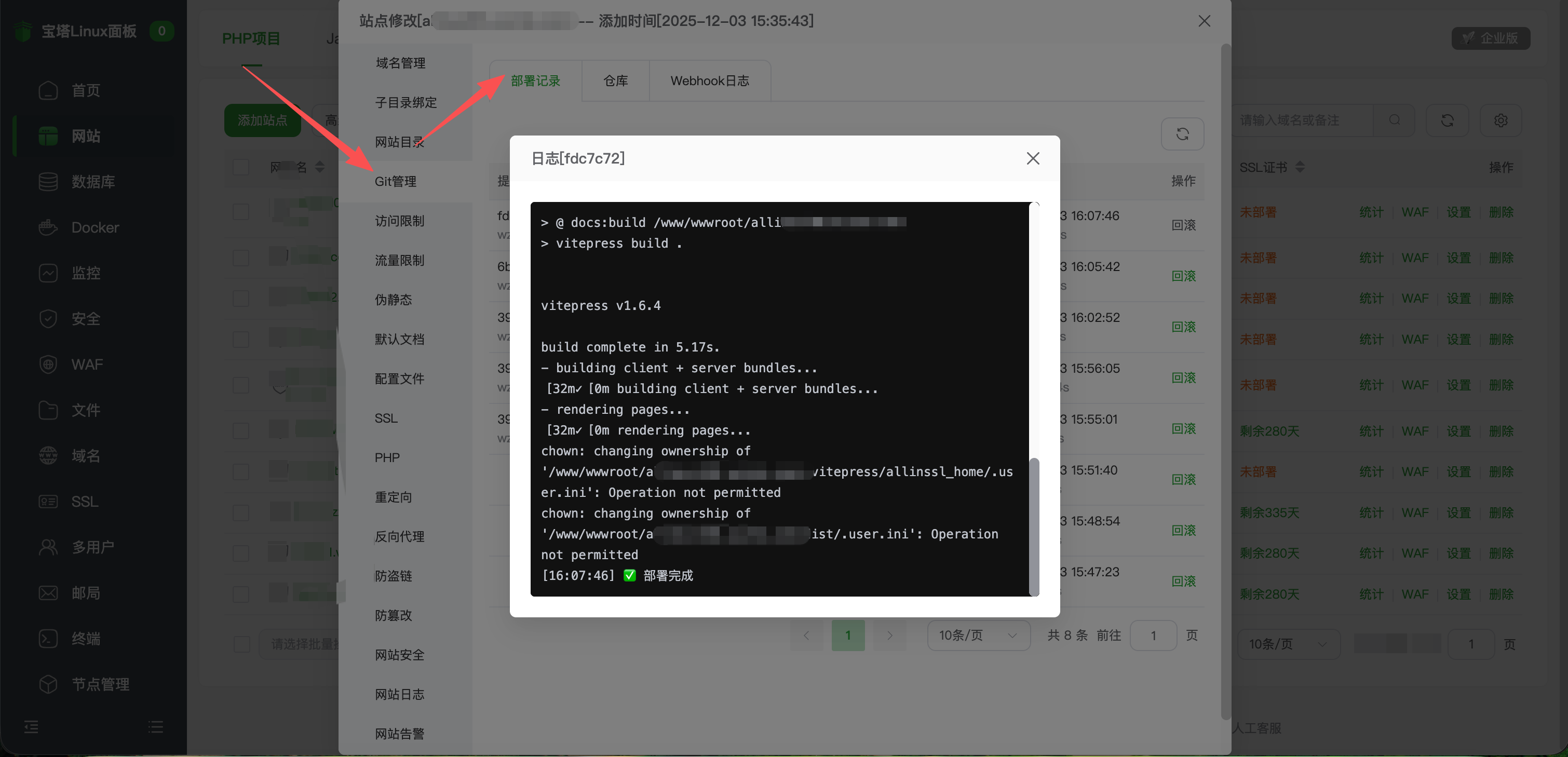Click the mail server envelope icon

coord(47,593)
